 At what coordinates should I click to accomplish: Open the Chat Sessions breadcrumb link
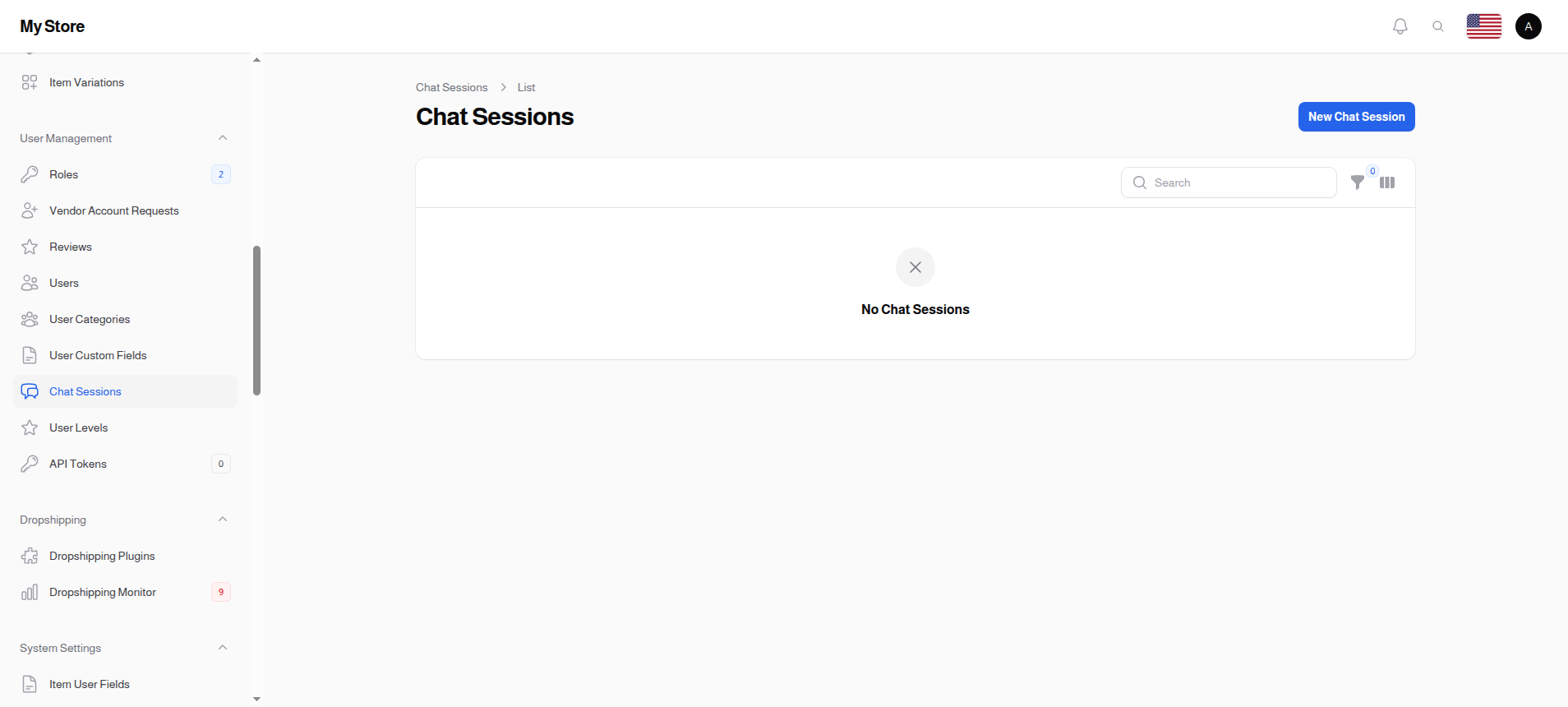point(451,87)
